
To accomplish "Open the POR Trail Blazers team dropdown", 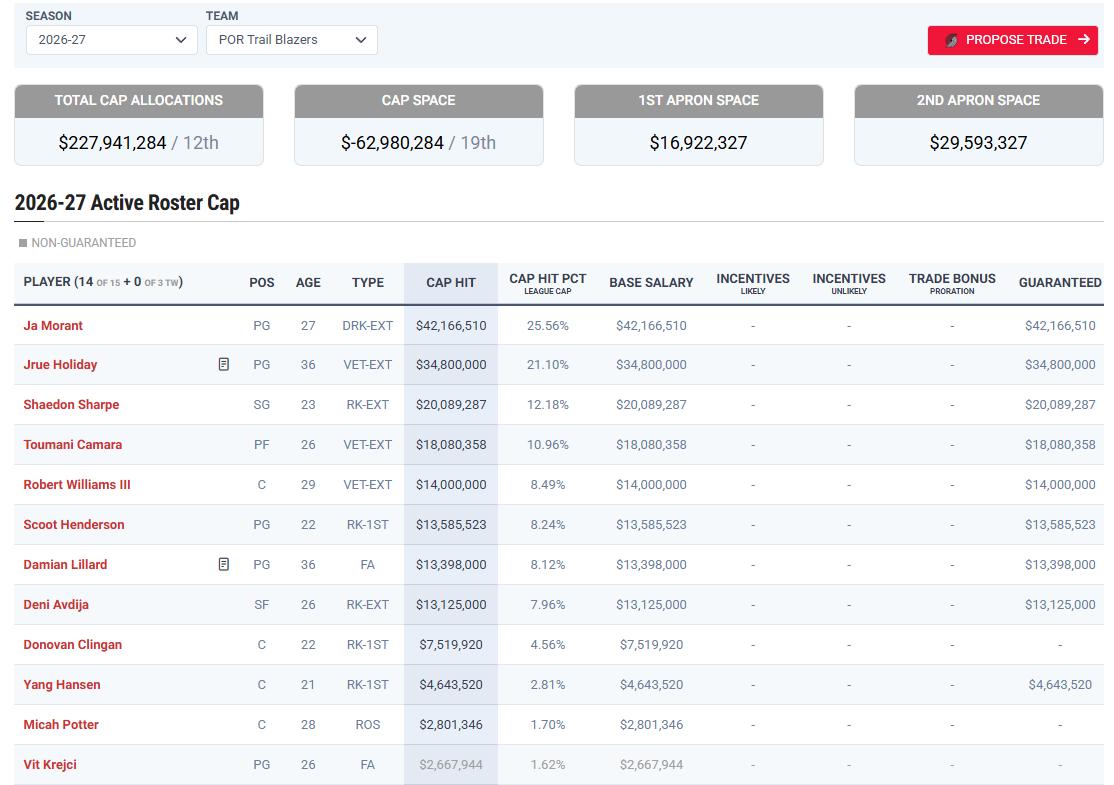I will coord(291,40).
